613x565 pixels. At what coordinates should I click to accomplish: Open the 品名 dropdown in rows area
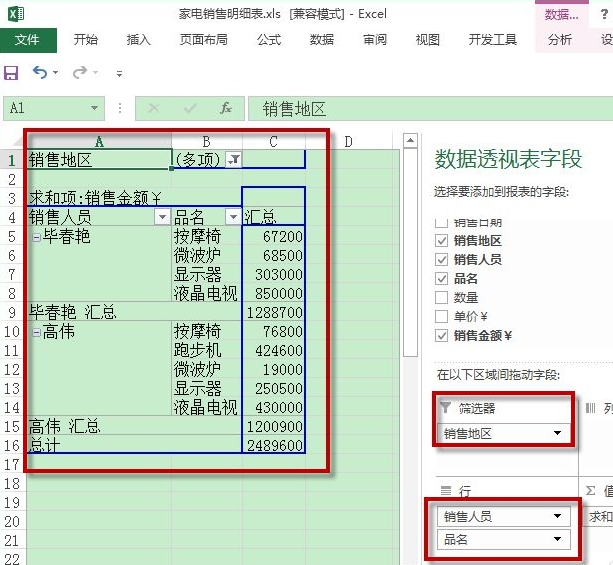pyautogui.click(x=556, y=540)
